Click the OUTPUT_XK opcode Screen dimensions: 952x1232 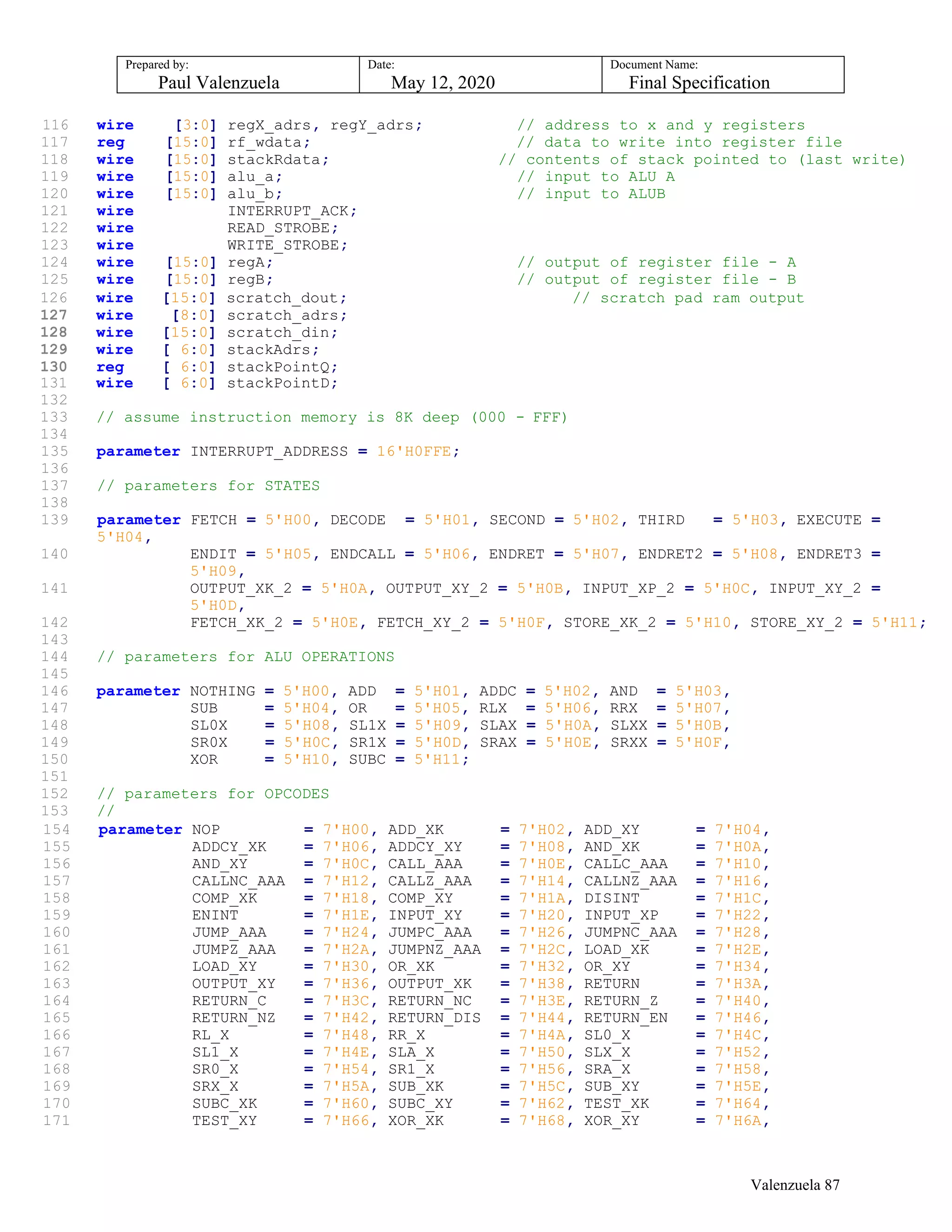pyautogui.click(x=430, y=984)
